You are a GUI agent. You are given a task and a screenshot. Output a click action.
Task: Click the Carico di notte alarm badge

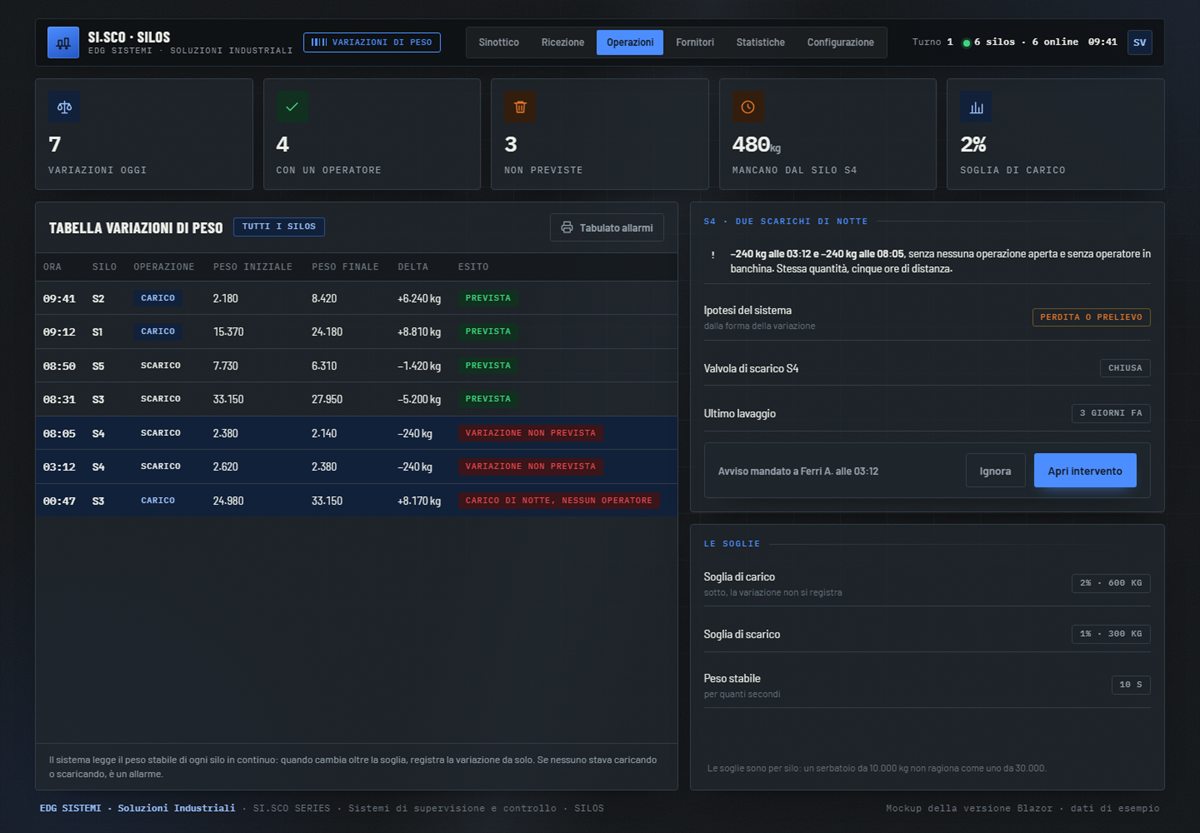tap(559, 500)
